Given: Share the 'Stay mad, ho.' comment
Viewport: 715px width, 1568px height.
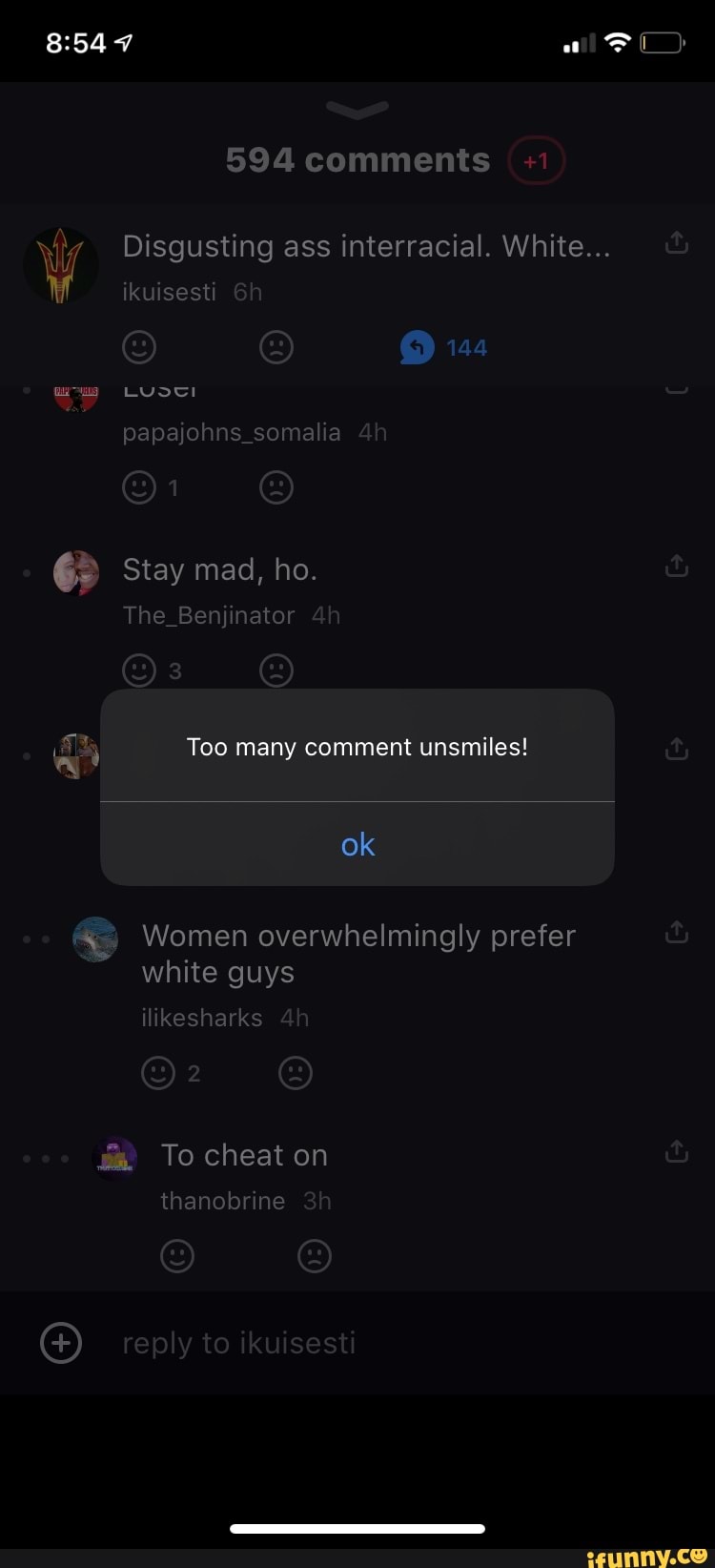Looking at the screenshot, I should (676, 566).
